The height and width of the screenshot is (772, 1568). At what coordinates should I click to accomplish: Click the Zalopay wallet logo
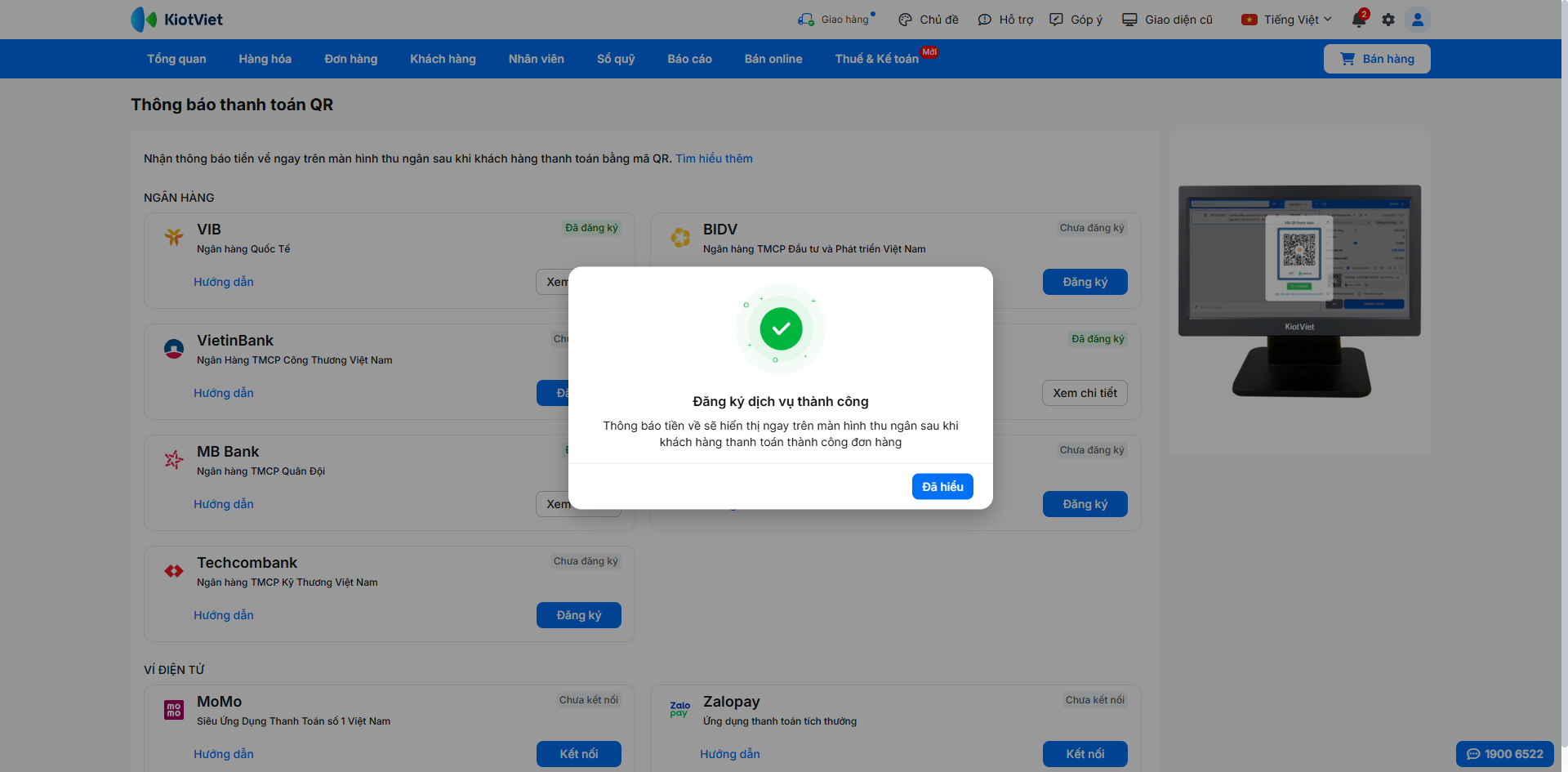[x=680, y=709]
